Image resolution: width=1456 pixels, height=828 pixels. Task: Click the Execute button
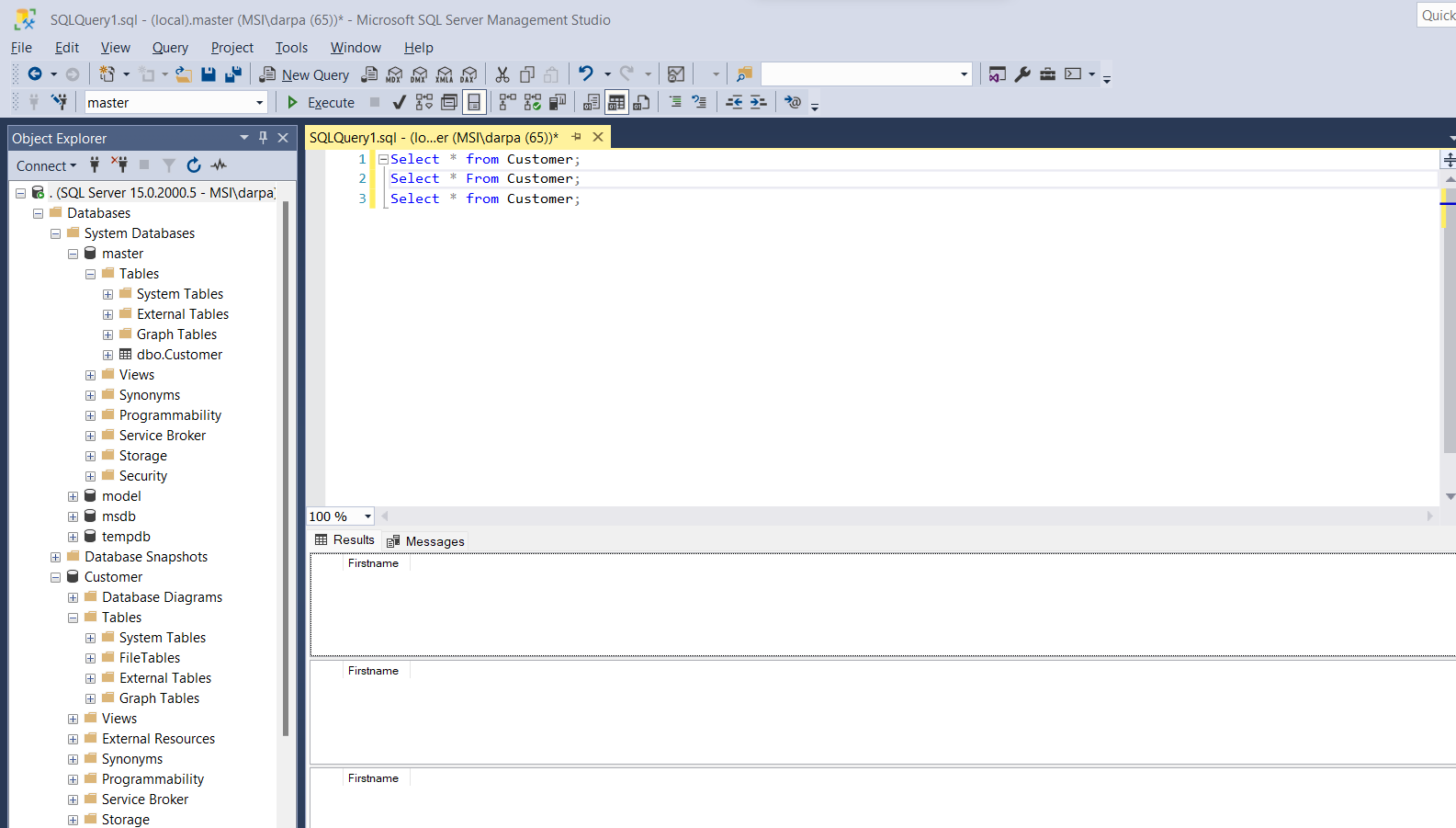click(x=321, y=102)
